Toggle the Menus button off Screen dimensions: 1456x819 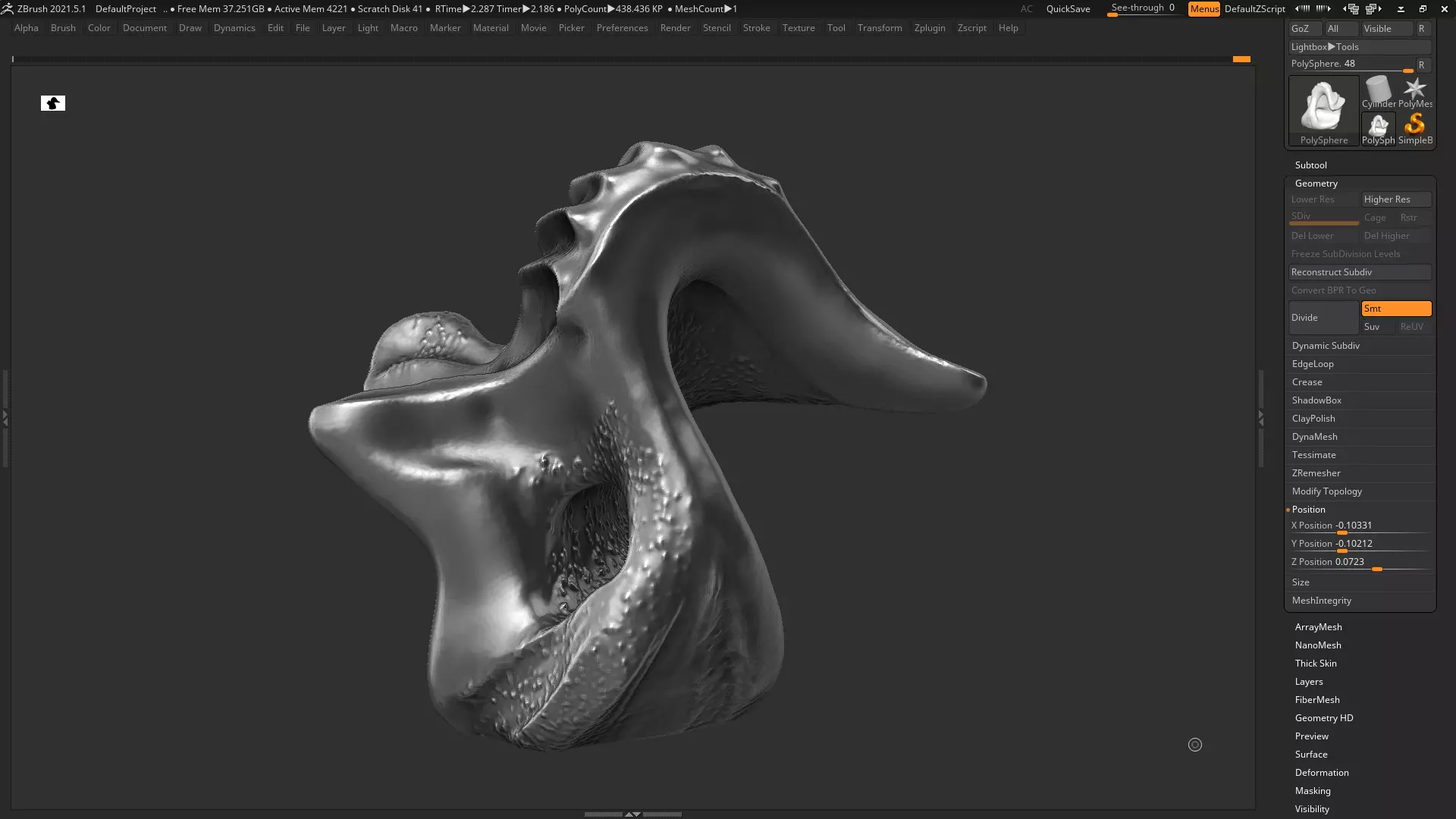[x=1203, y=8]
